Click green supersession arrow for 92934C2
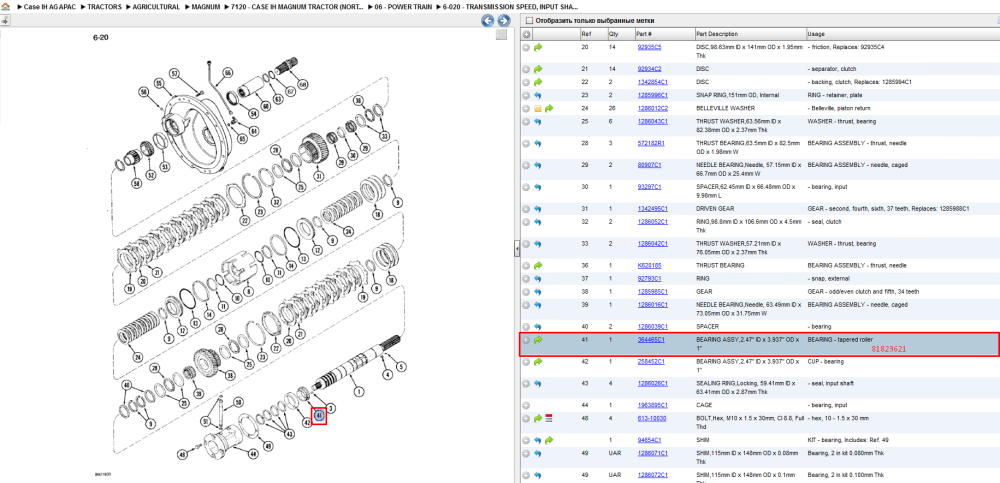This screenshot has width=1000, height=483. point(538,69)
